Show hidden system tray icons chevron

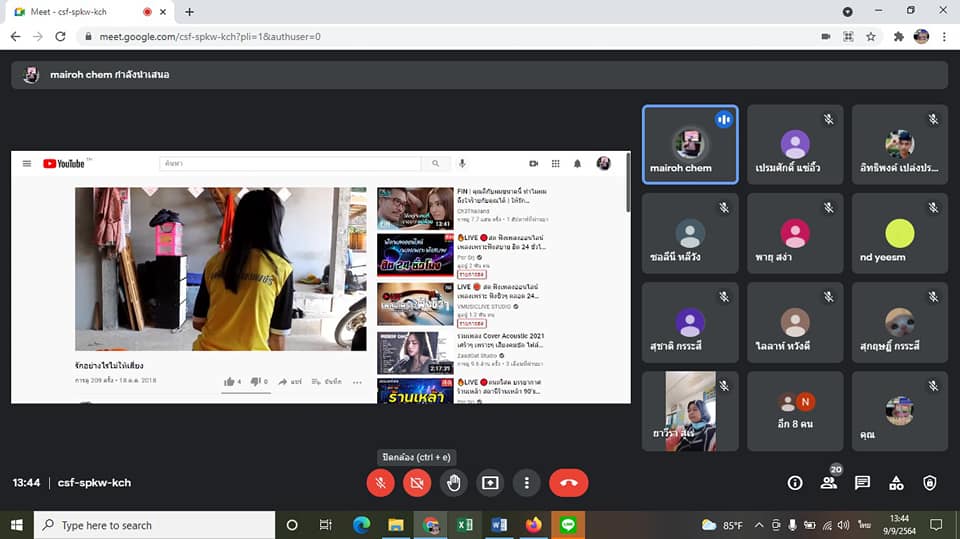pos(759,525)
